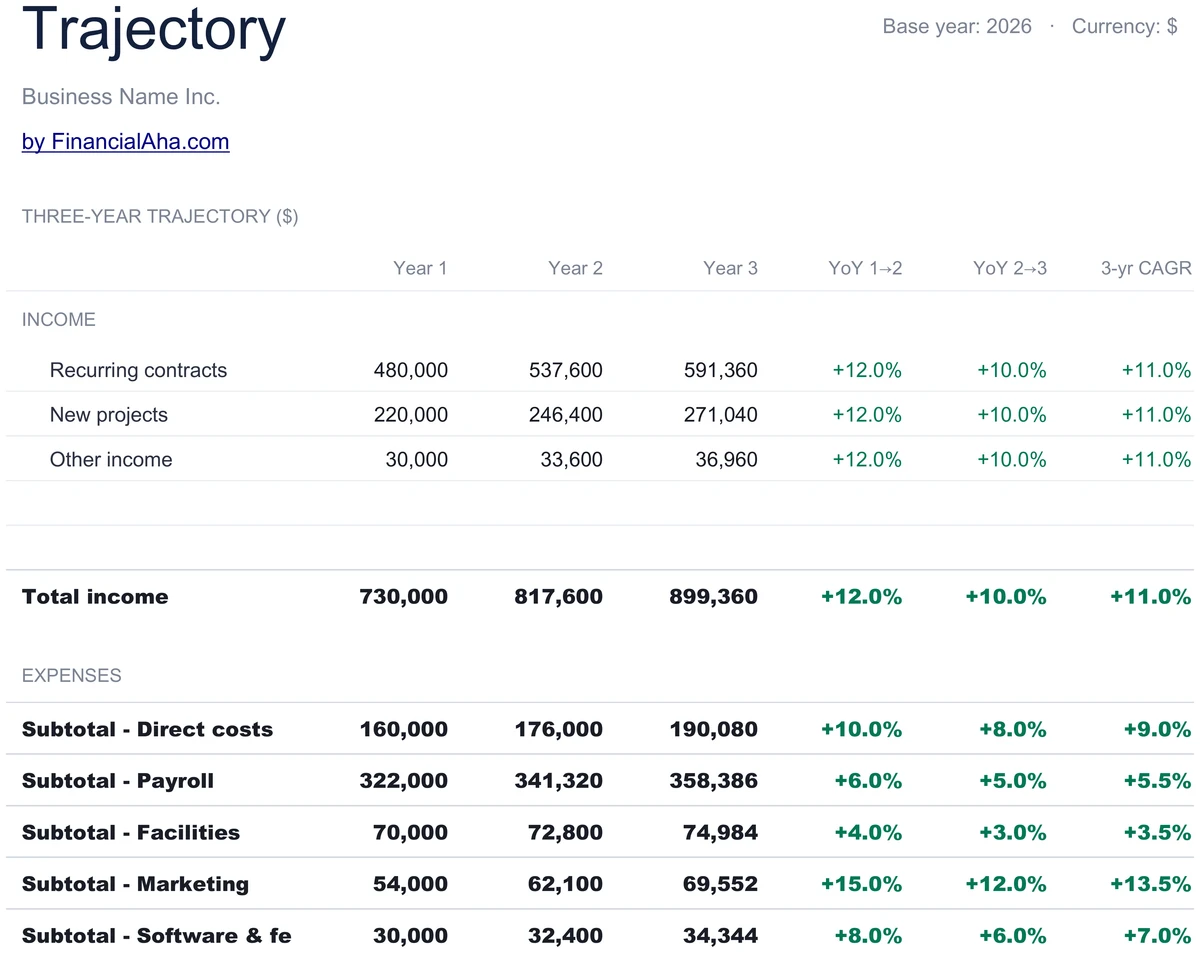Click the YoY 1→2 column header

865,268
